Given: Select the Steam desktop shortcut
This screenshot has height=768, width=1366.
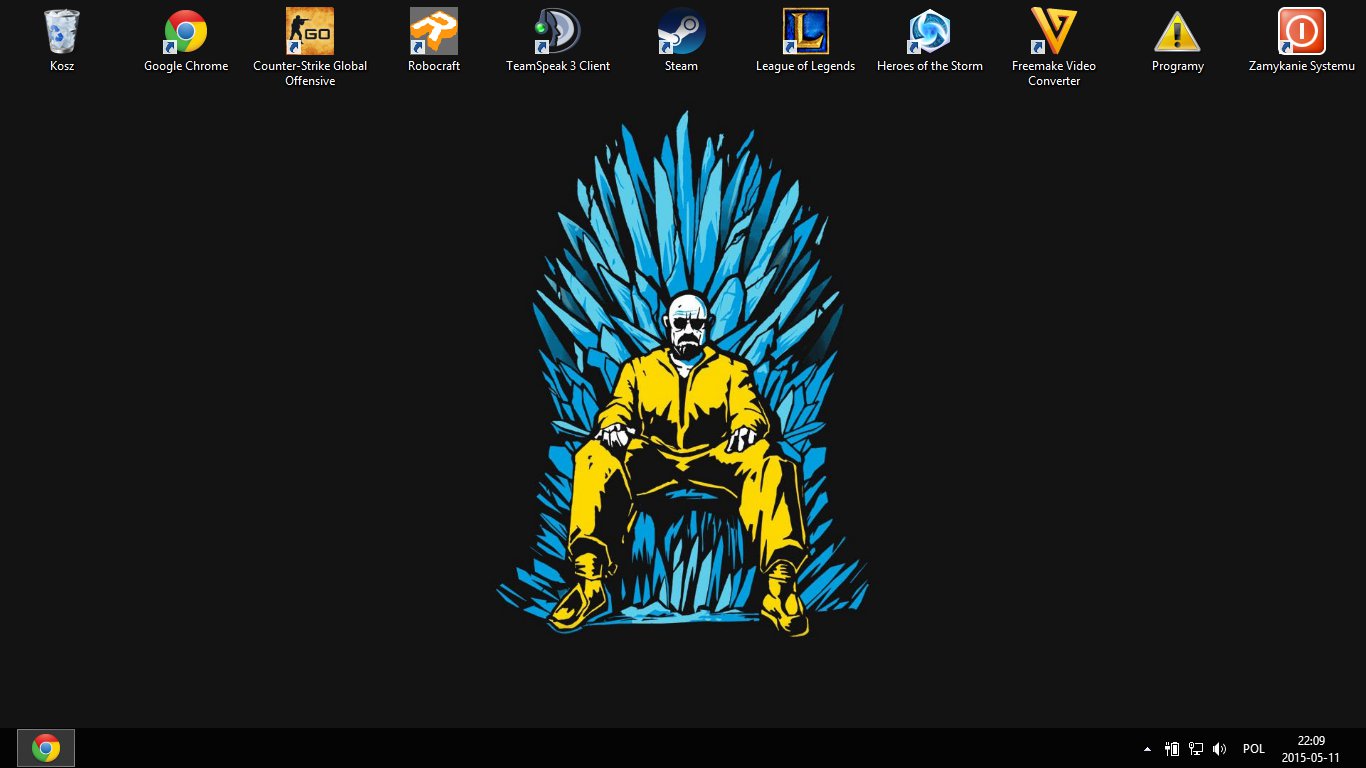Looking at the screenshot, I should [682, 32].
